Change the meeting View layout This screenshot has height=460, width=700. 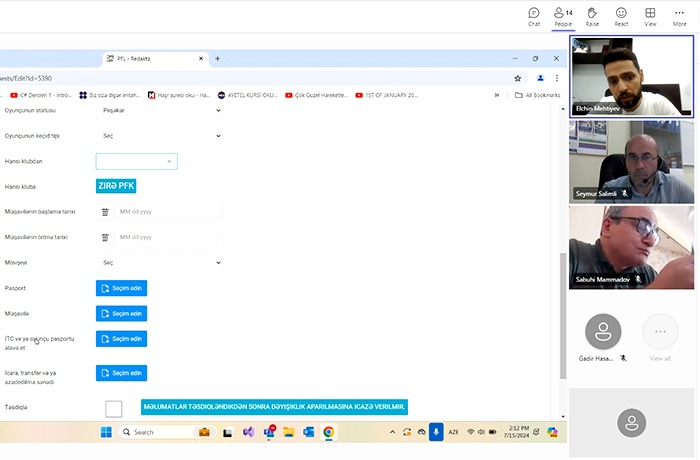coord(650,16)
